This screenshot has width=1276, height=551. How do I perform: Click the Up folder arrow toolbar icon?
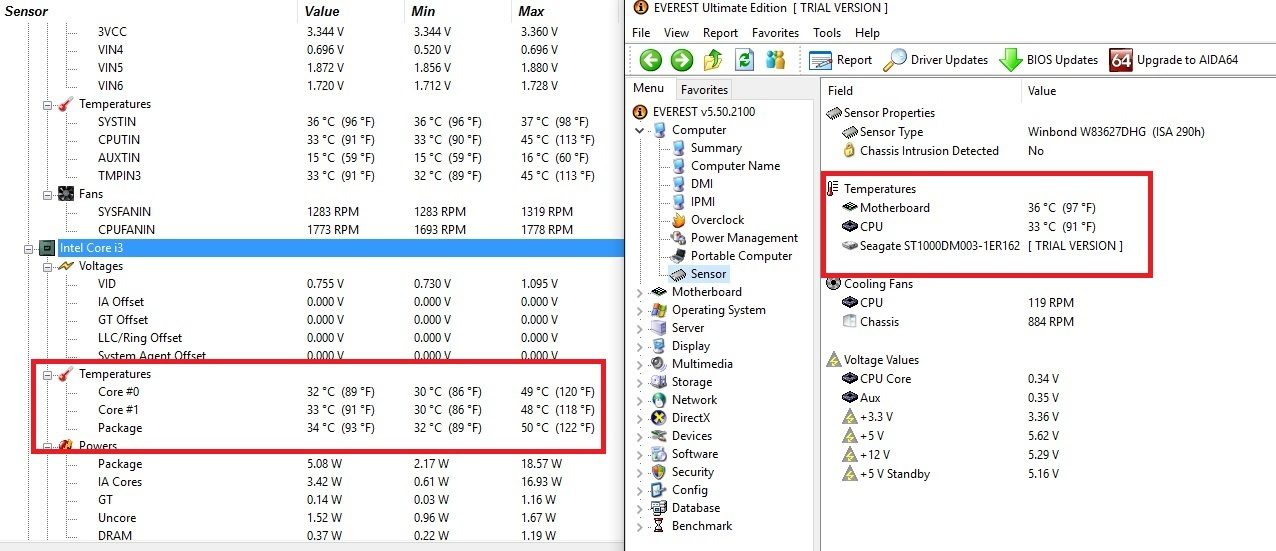[713, 60]
